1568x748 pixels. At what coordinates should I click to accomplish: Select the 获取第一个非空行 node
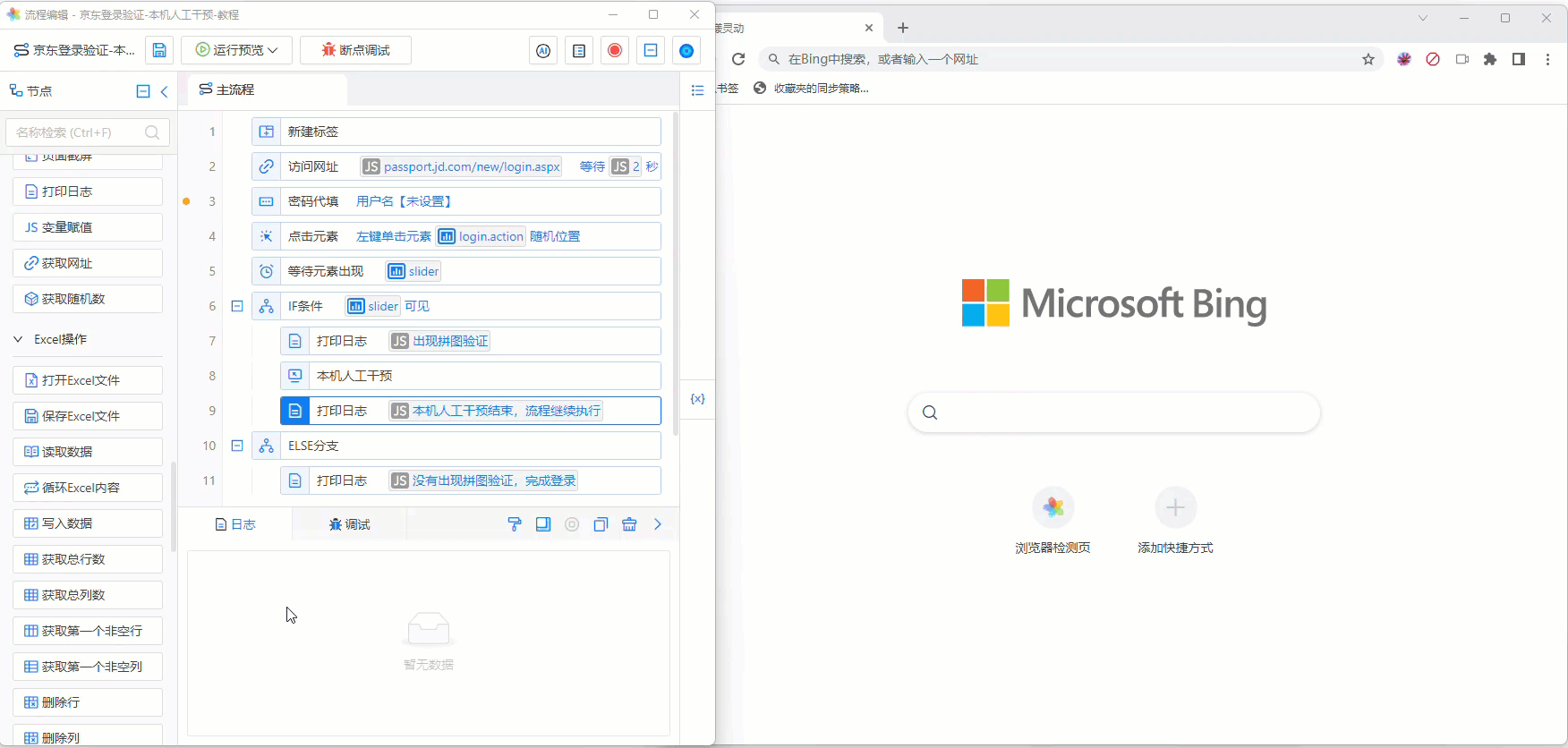(88, 631)
